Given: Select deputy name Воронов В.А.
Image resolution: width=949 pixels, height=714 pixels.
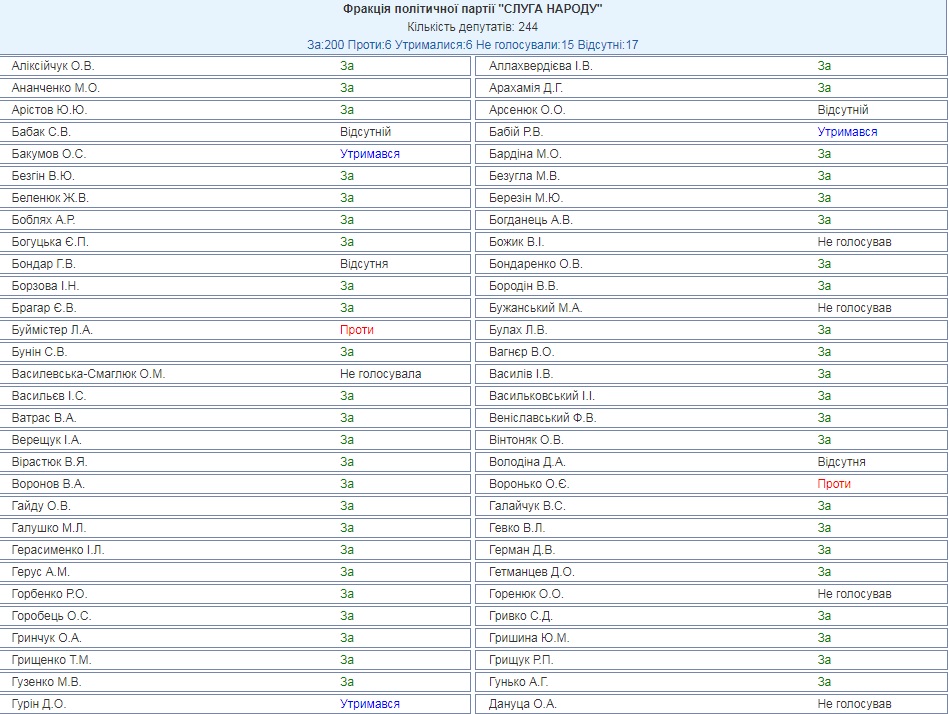Looking at the screenshot, I should tap(48, 484).
